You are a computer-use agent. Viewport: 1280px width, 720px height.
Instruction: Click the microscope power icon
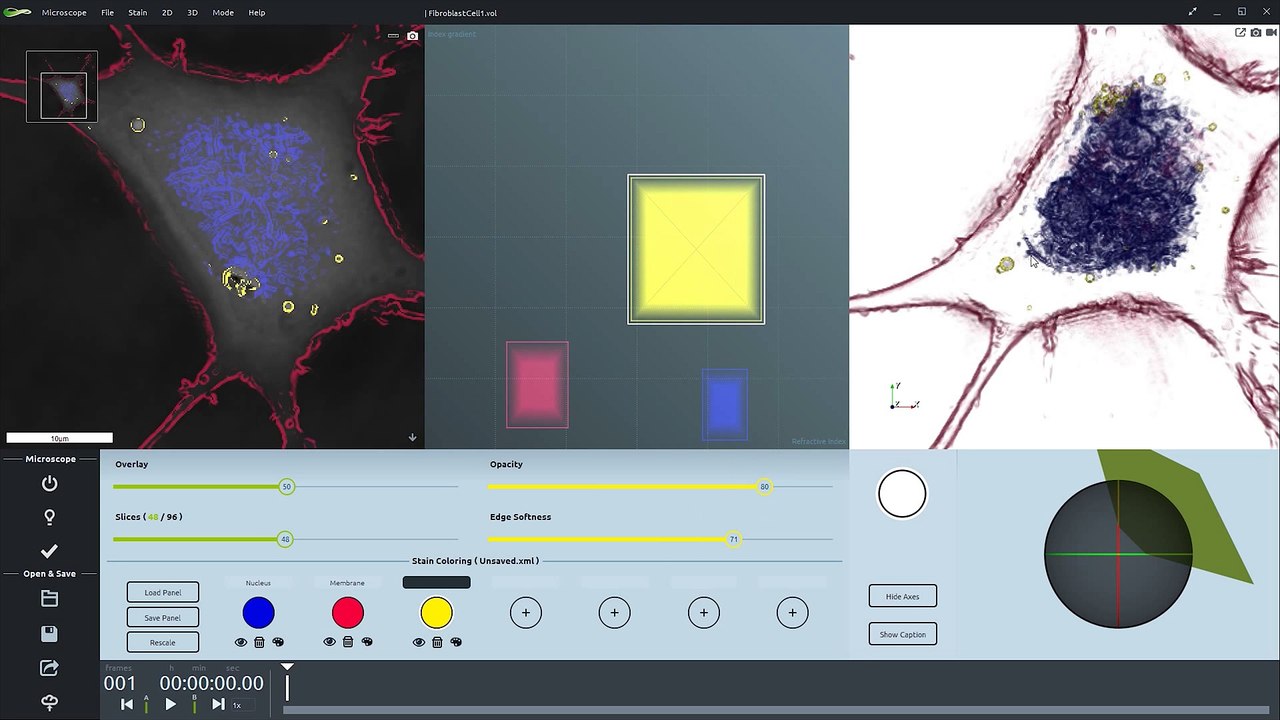(49, 484)
